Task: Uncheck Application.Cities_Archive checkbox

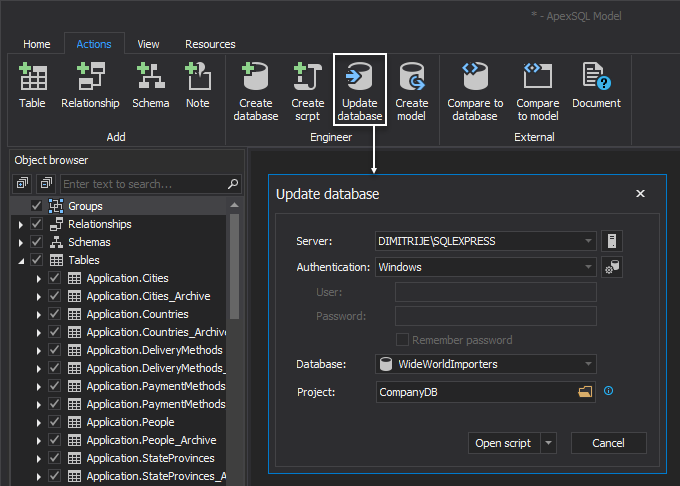Action: pyautogui.click(x=55, y=296)
